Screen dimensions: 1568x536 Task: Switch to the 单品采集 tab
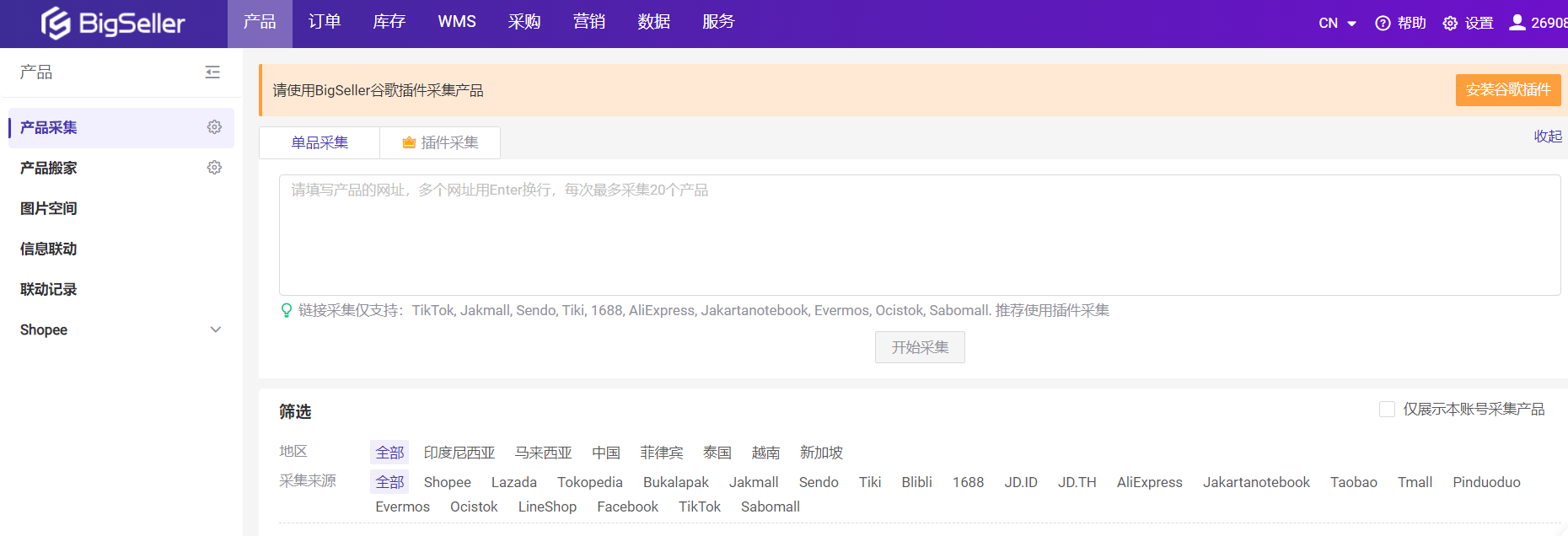click(x=320, y=142)
